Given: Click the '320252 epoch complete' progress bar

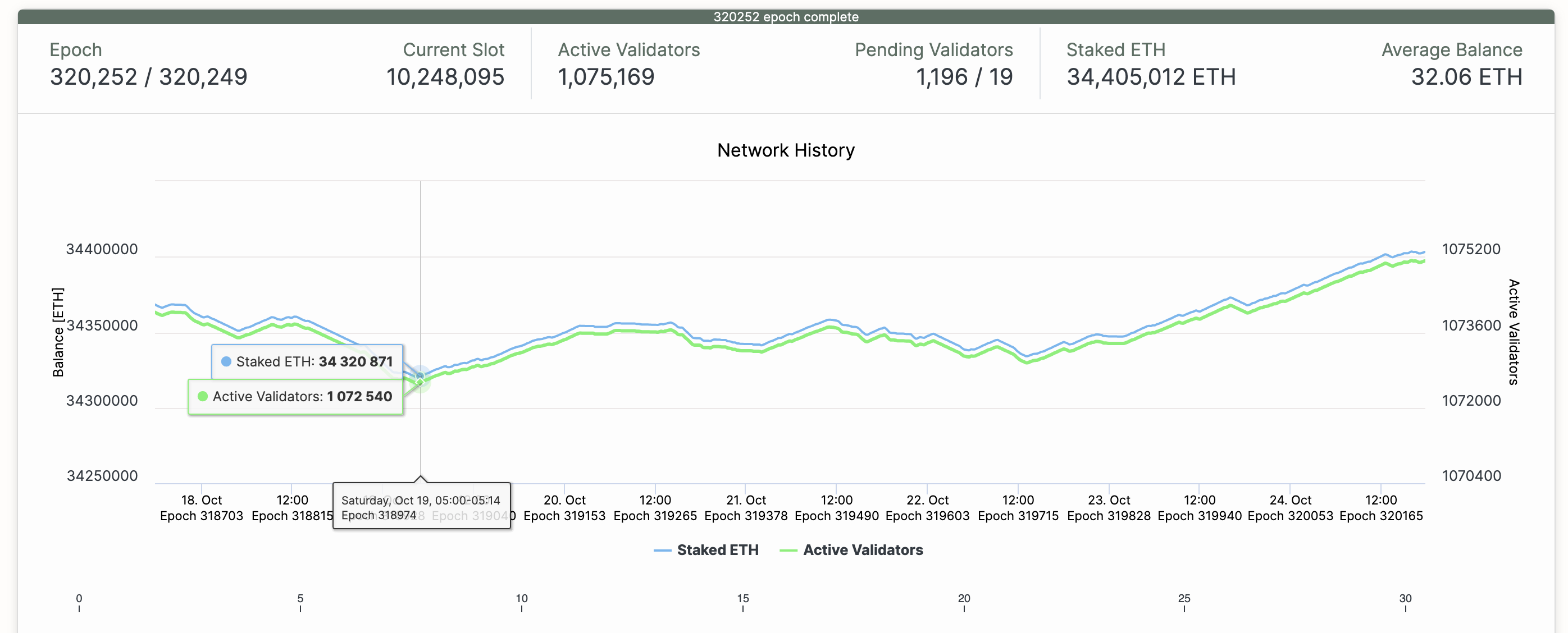Looking at the screenshot, I should tap(785, 16).
